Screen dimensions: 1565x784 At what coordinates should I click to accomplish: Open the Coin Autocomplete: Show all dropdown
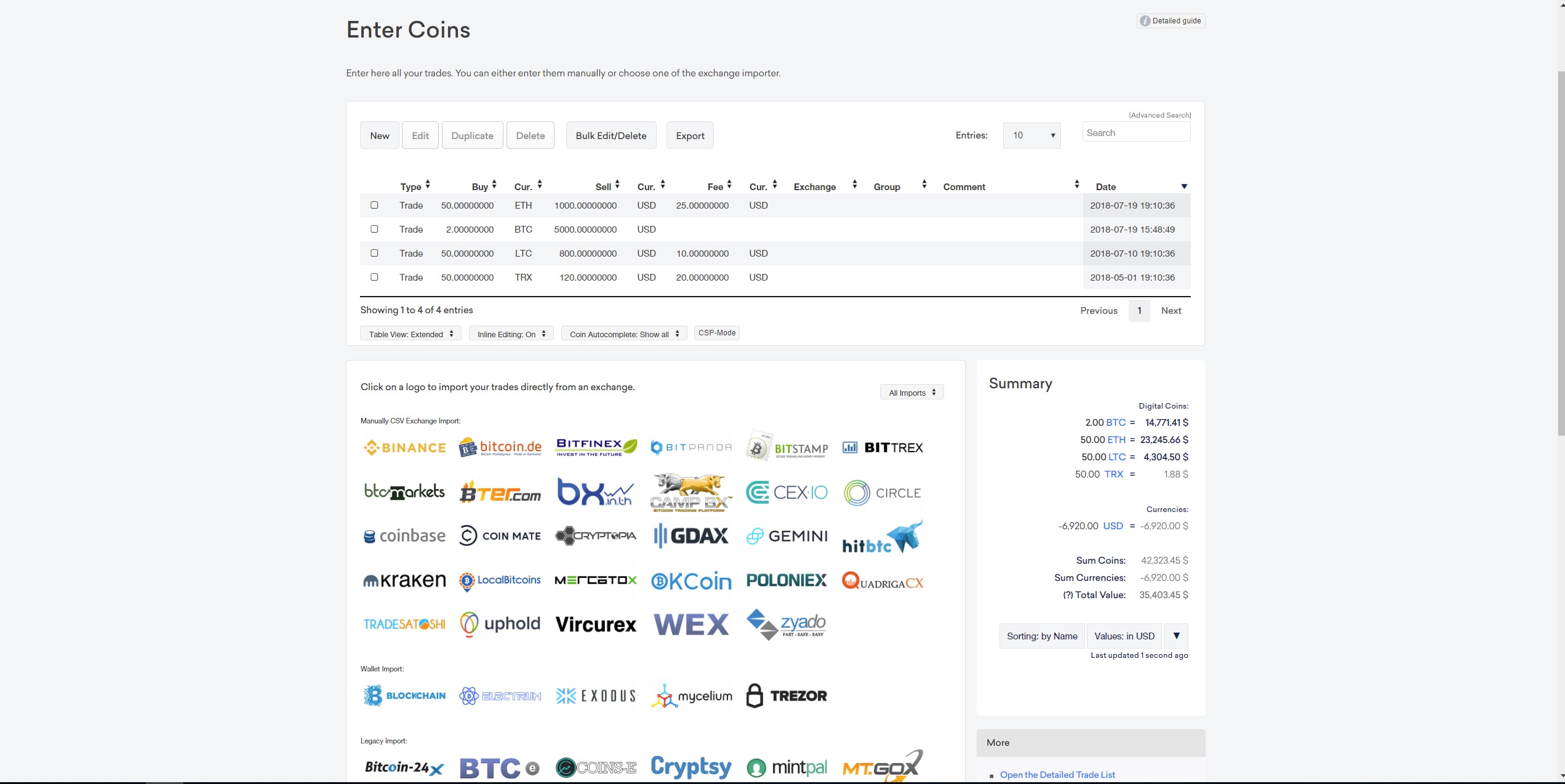click(x=624, y=334)
